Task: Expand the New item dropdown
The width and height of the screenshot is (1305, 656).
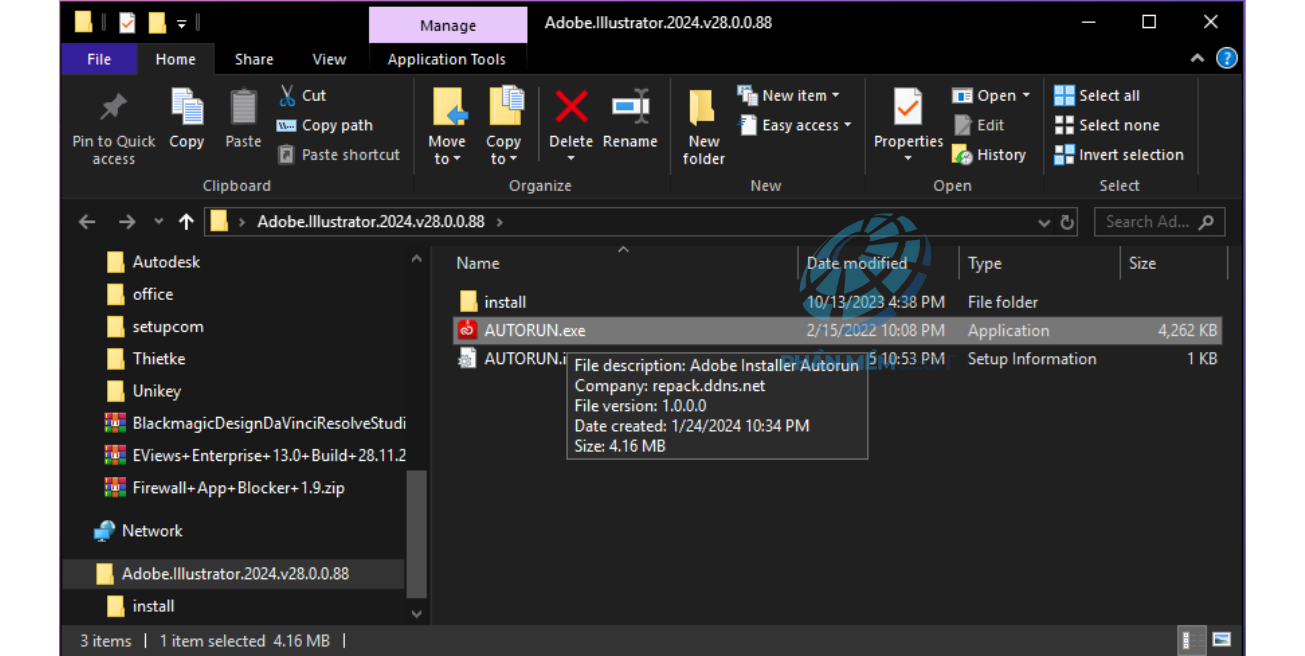Action: [789, 95]
